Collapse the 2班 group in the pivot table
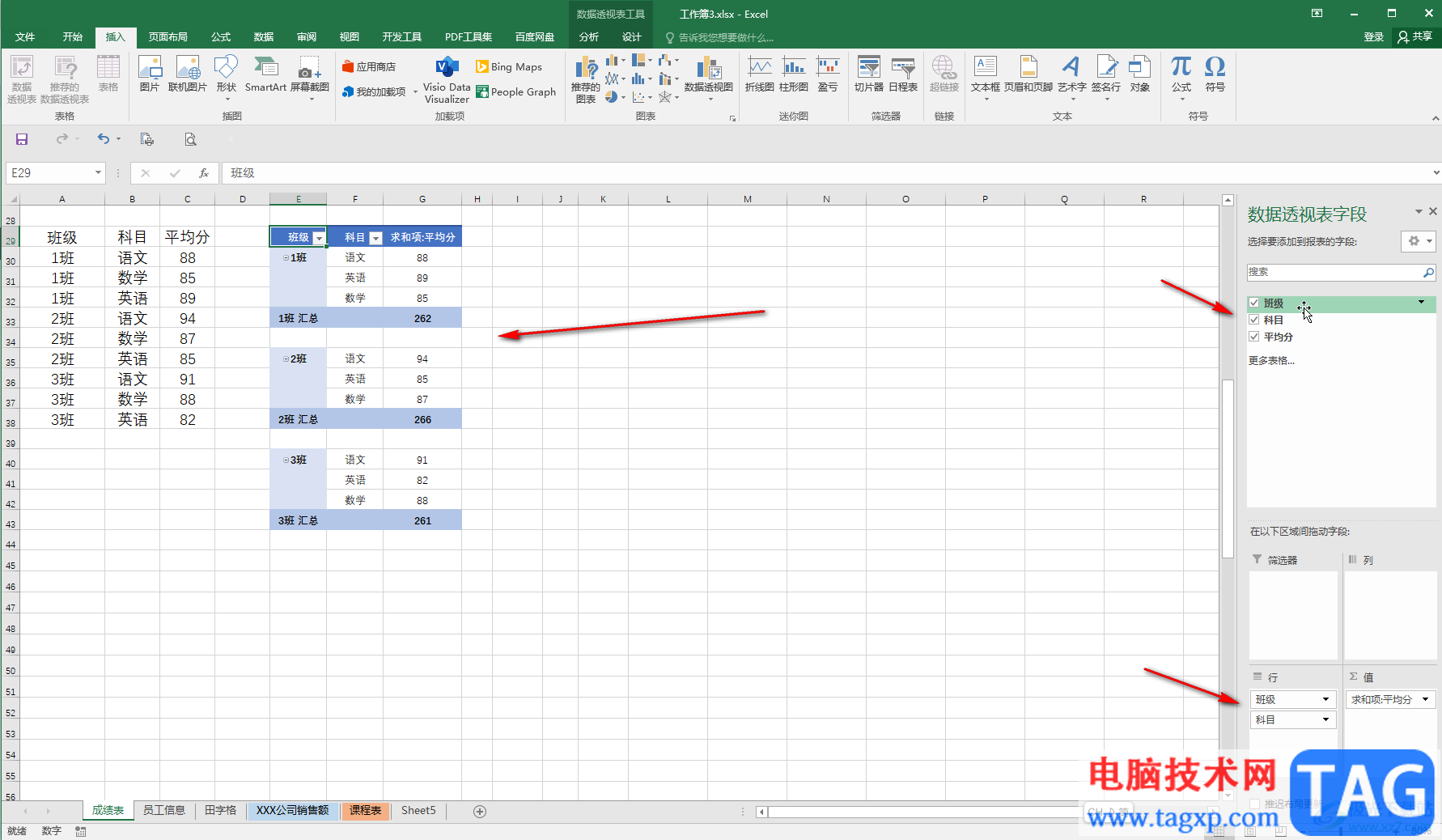The height and width of the screenshot is (840, 1442). click(286, 358)
